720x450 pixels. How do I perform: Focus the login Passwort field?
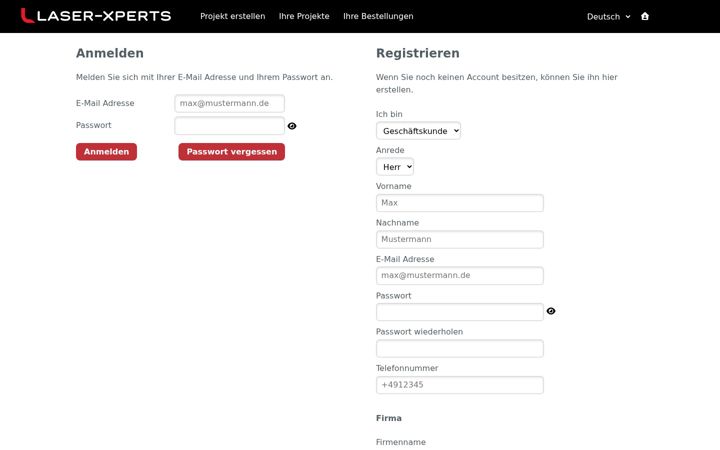pos(230,126)
